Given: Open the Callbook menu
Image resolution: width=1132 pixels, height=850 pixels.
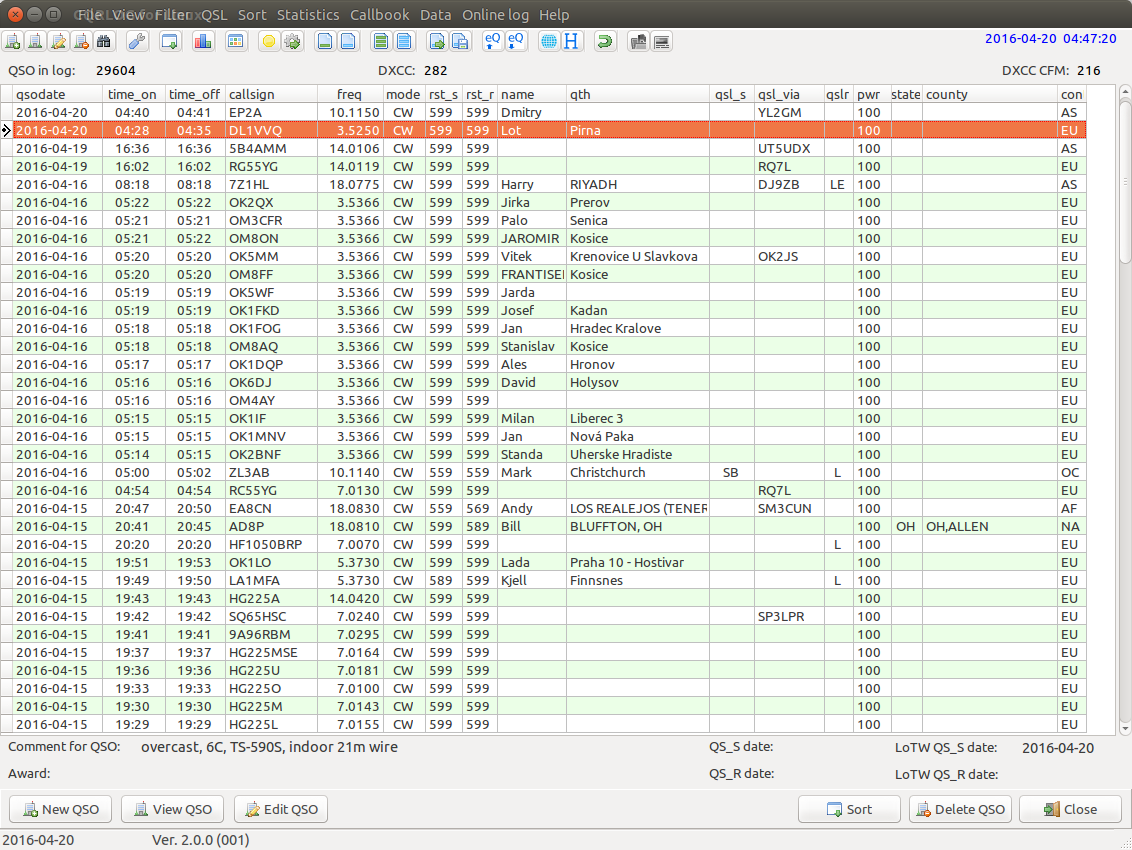Looking at the screenshot, I should [x=380, y=14].
